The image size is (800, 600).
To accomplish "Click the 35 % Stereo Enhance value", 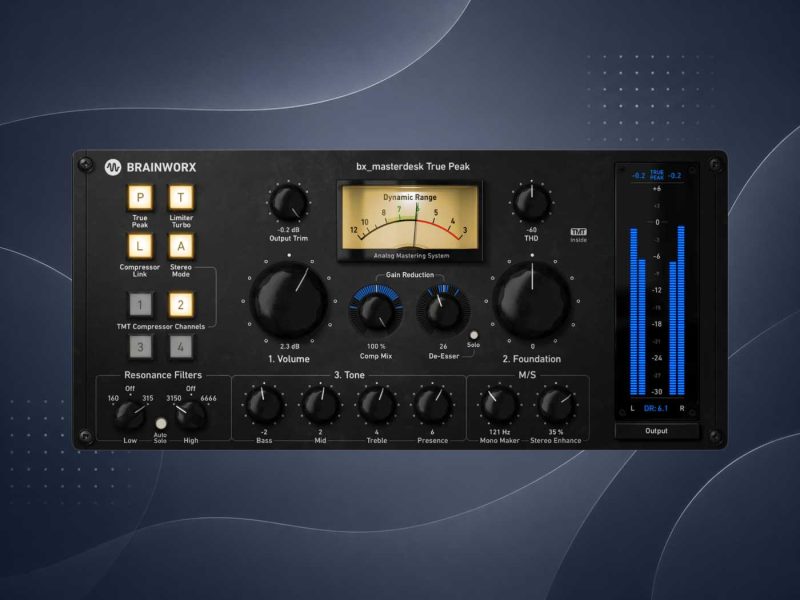I will coord(556,432).
